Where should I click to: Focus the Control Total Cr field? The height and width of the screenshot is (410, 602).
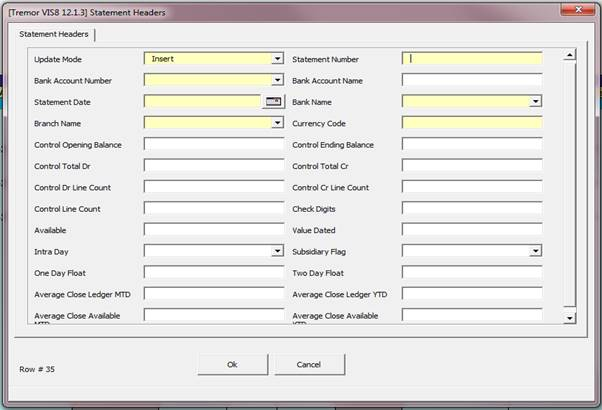(x=472, y=166)
